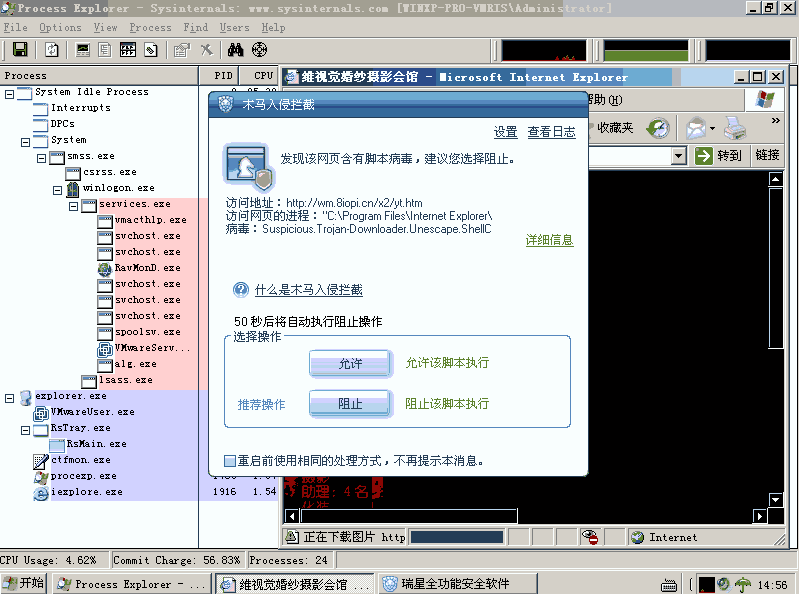This screenshot has width=799, height=594.
Task: Collapse the services.exe tree node
Action: [x=73, y=206]
